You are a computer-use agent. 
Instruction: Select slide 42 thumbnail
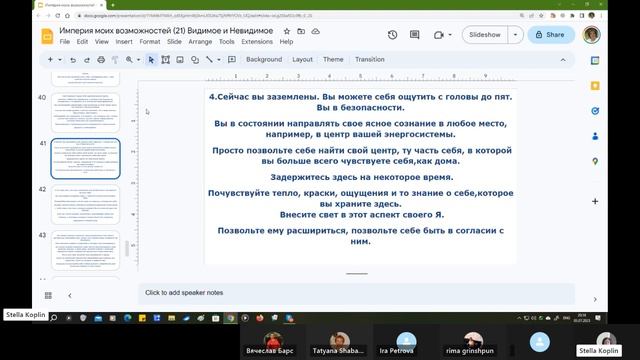point(85,204)
